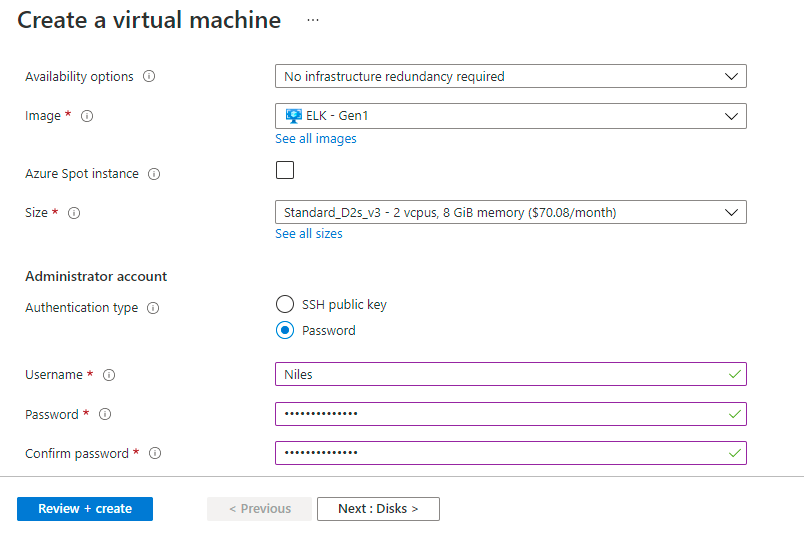The width and height of the screenshot is (804, 541).
Task: Click the Username field containing Niles
Action: [x=500, y=374]
